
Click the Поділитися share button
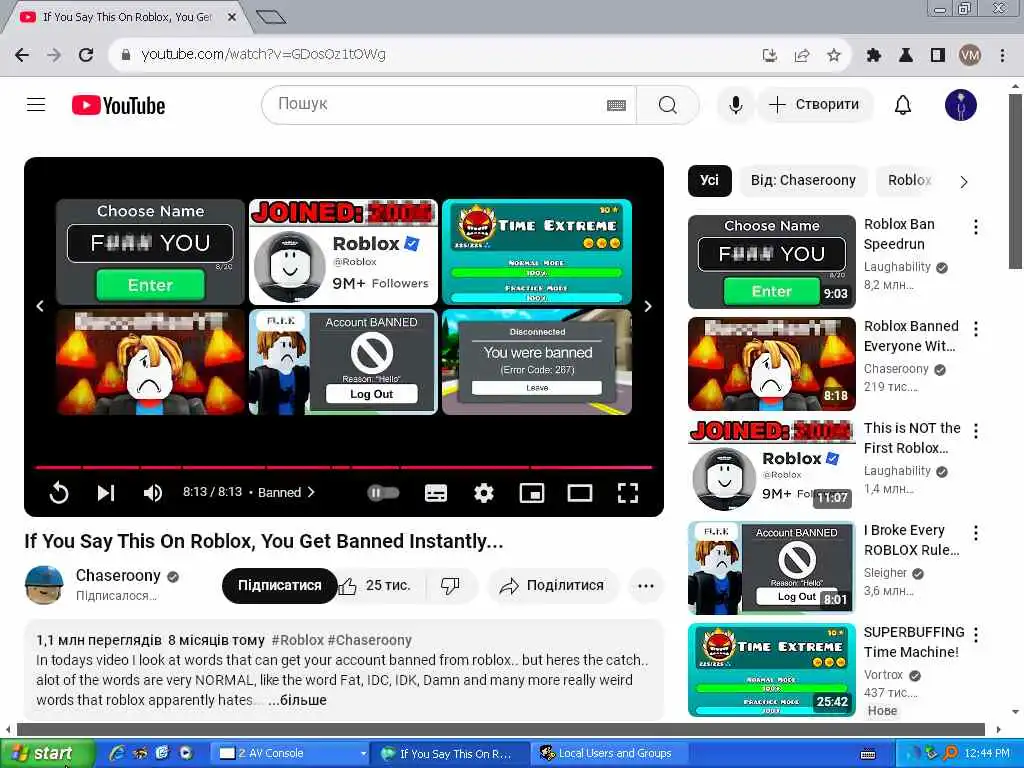[x=552, y=586]
